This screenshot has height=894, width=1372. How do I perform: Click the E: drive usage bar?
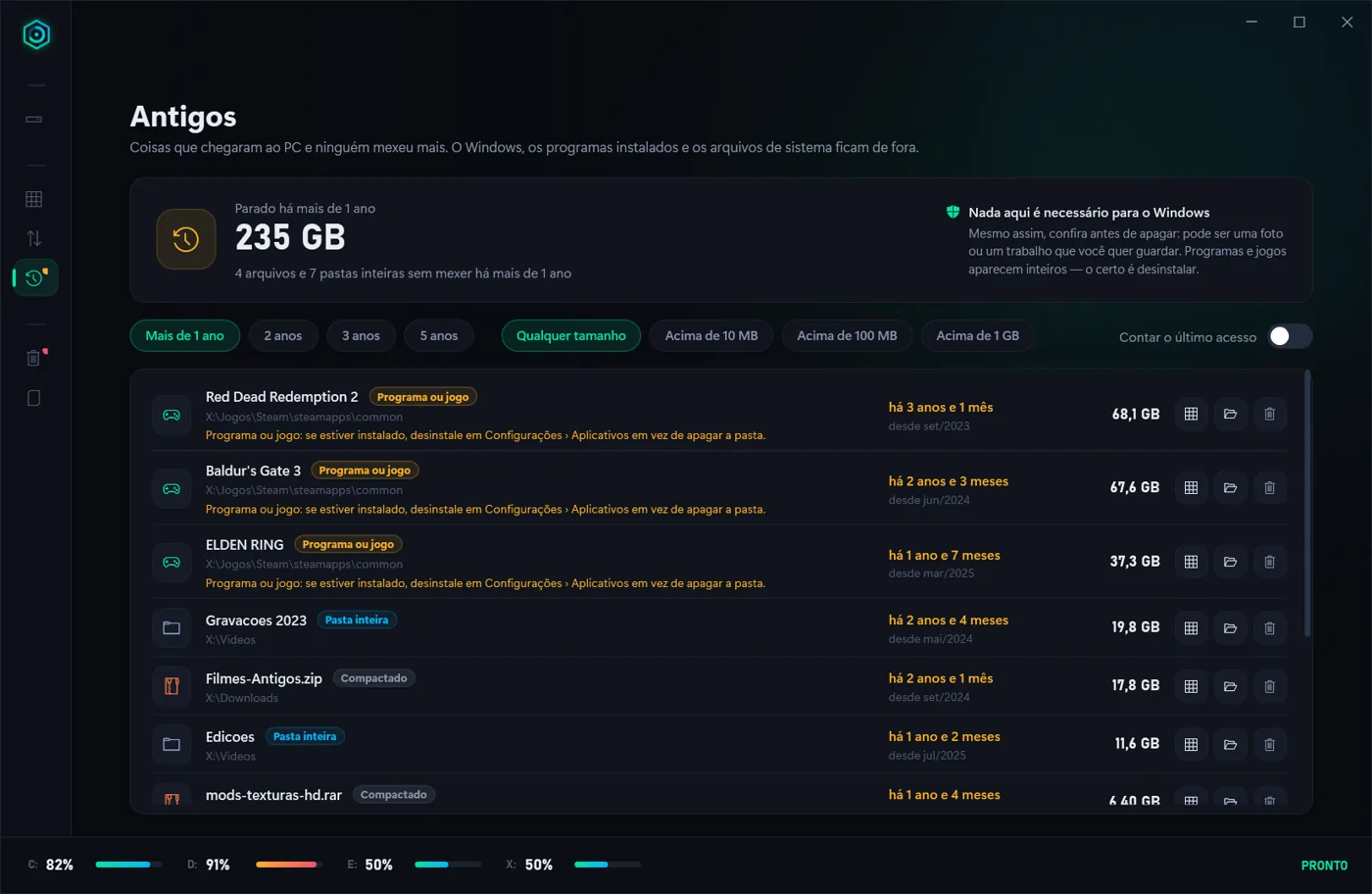pos(448,865)
